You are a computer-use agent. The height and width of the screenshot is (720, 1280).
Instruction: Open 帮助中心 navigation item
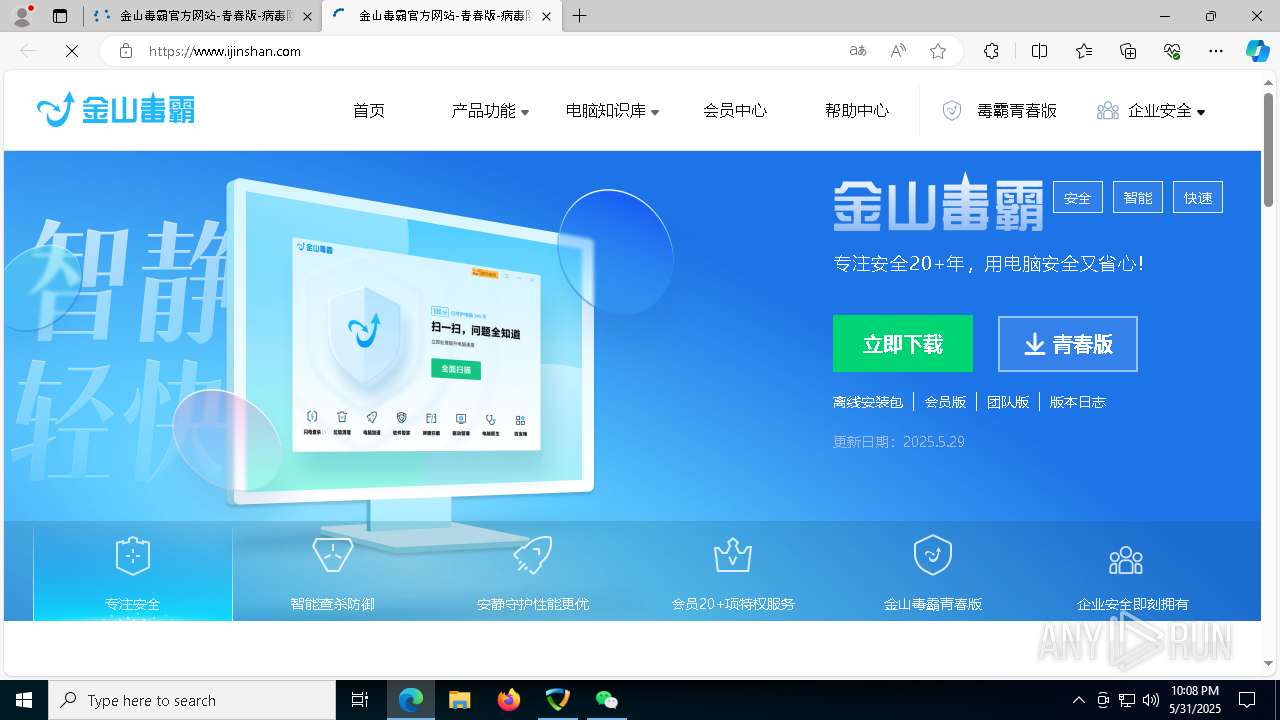857,111
